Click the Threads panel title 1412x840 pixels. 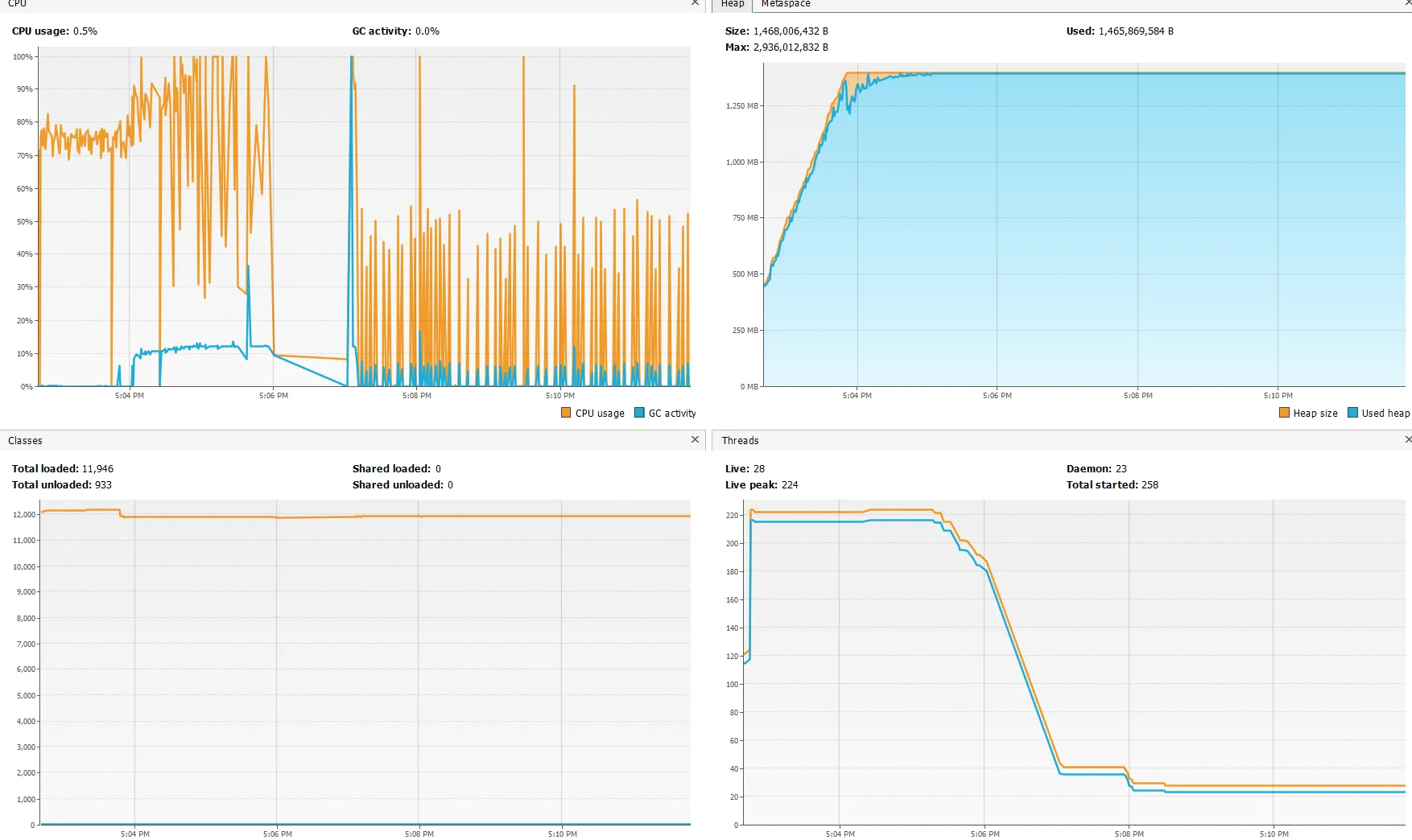[740, 441]
